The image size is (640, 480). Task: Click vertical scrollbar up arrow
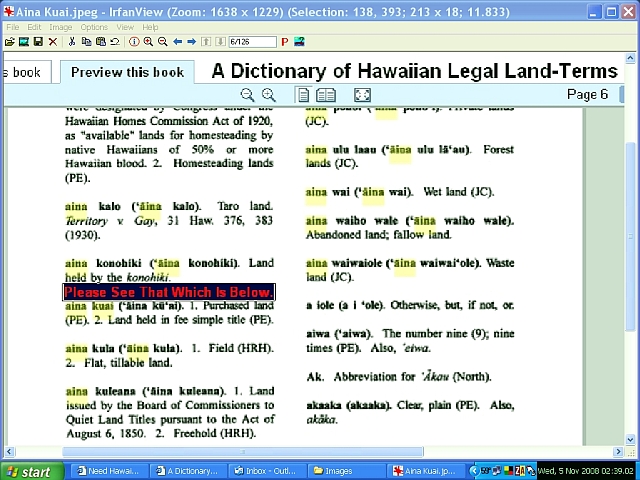630,58
